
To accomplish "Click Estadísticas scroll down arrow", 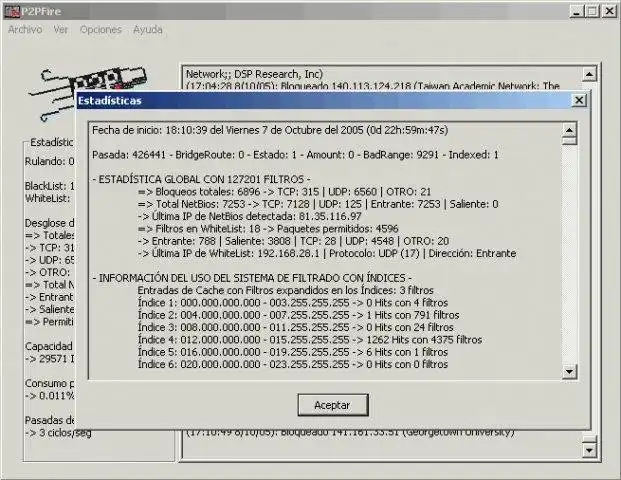I will tap(569, 371).
